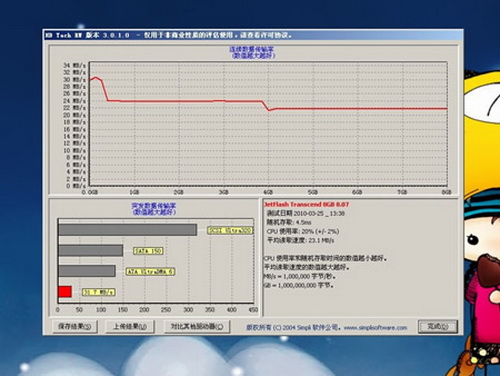Click the ATA UltraDMA 6 yellow label
Viewport: 500px width, 376px height.
tap(150, 272)
